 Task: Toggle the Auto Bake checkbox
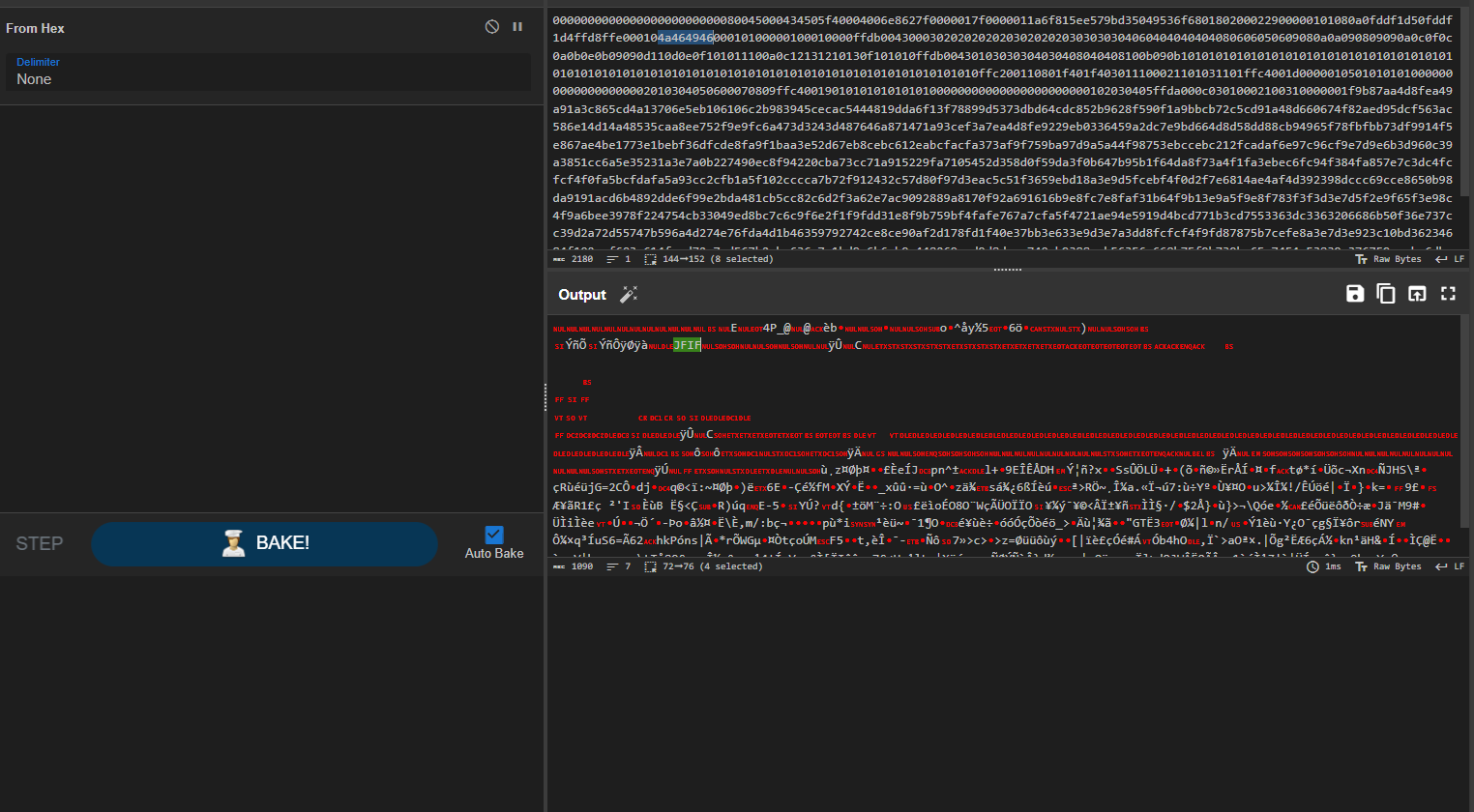click(494, 535)
